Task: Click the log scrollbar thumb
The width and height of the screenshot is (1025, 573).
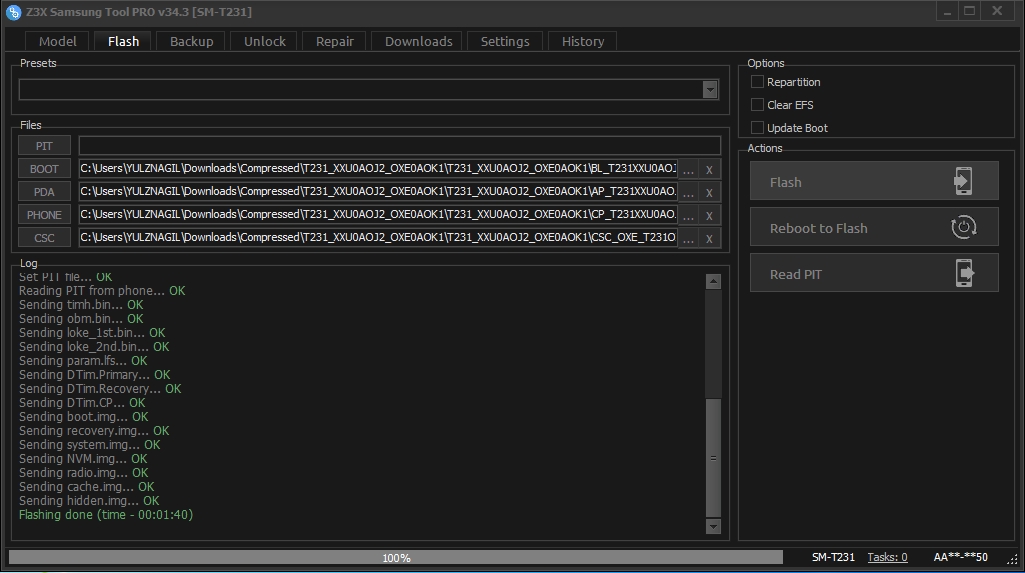Action: point(713,458)
